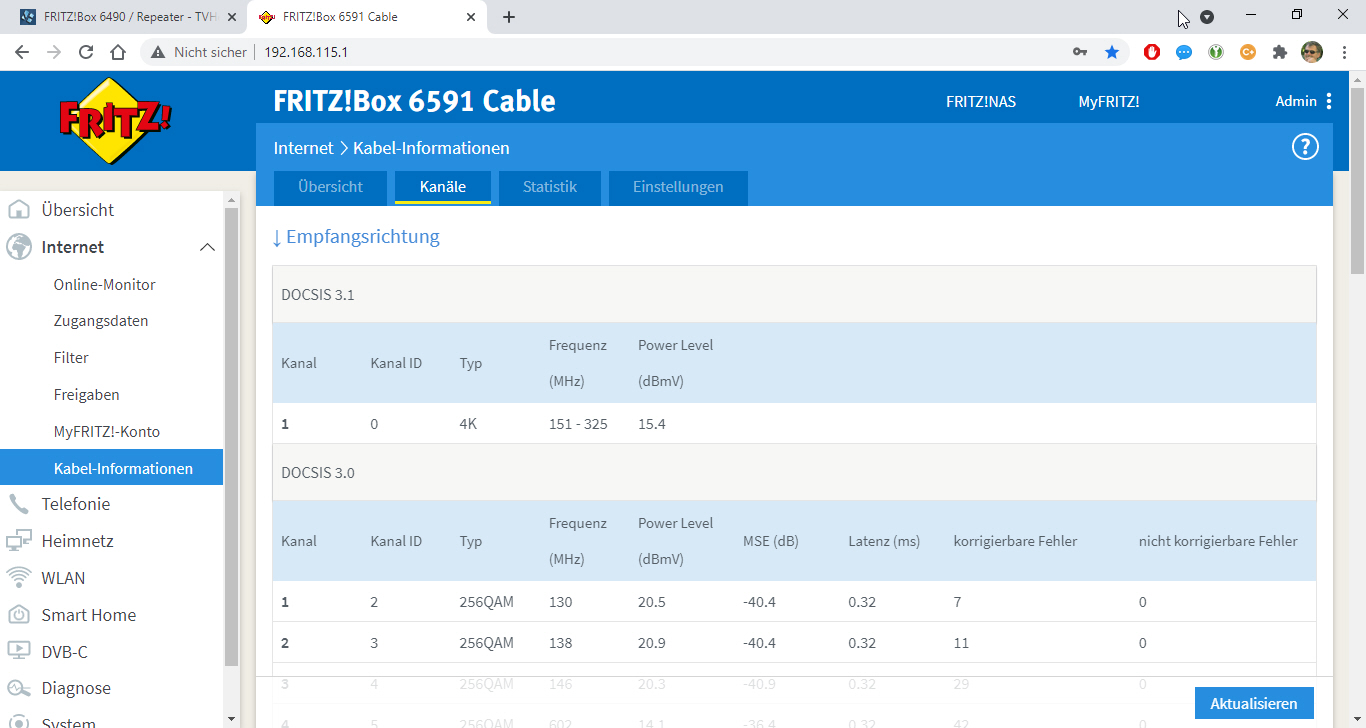Click the Übersicht home icon in sidebar

coord(19,210)
